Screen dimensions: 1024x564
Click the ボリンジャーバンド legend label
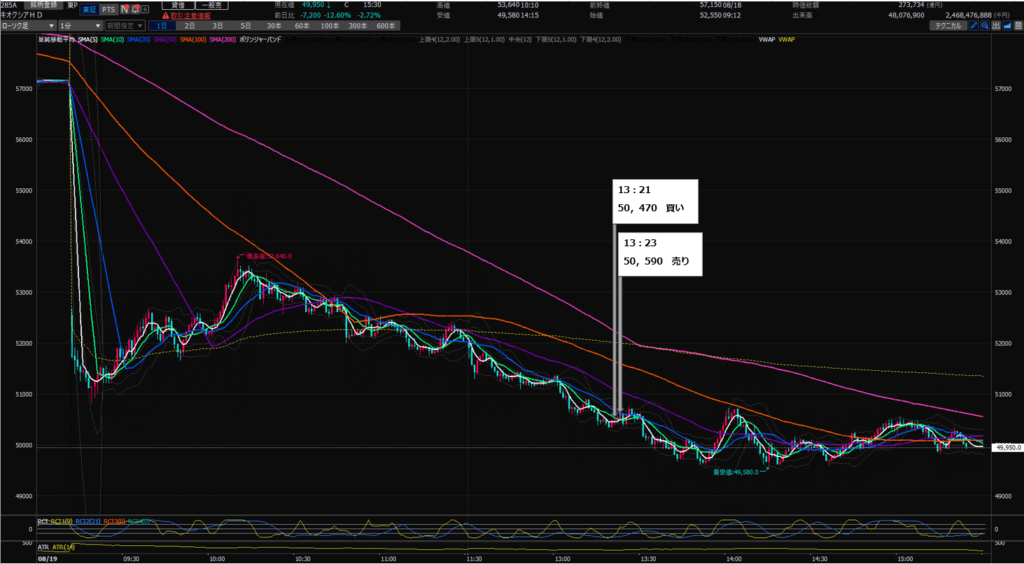[x=260, y=40]
